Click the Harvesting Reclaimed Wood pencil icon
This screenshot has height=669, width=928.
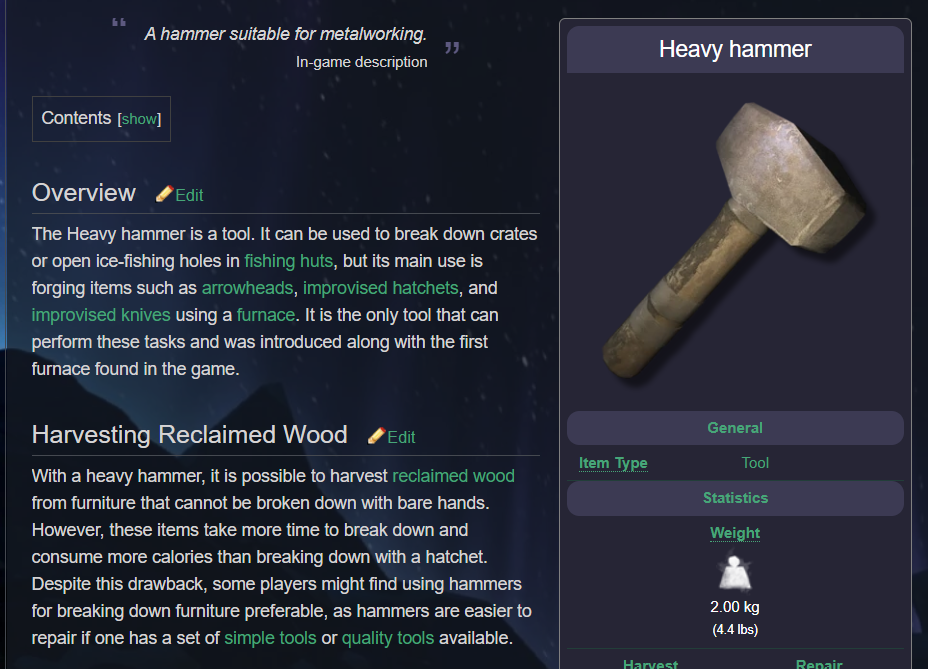(376, 436)
